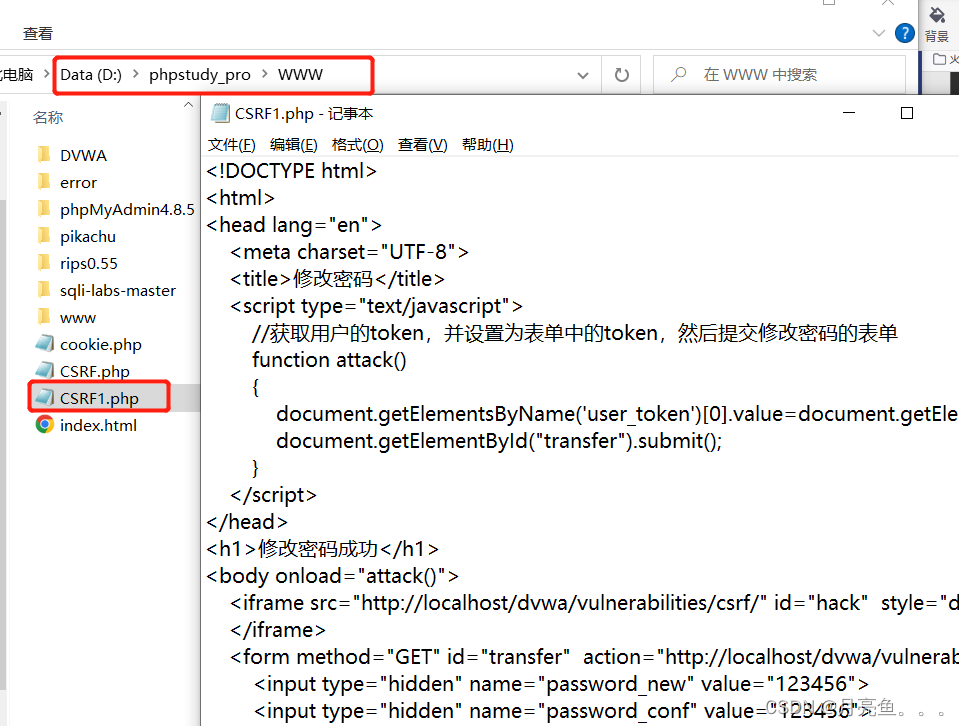Navigate to Data (D:) in breadcrumb
The image size is (959, 726).
coord(91,75)
